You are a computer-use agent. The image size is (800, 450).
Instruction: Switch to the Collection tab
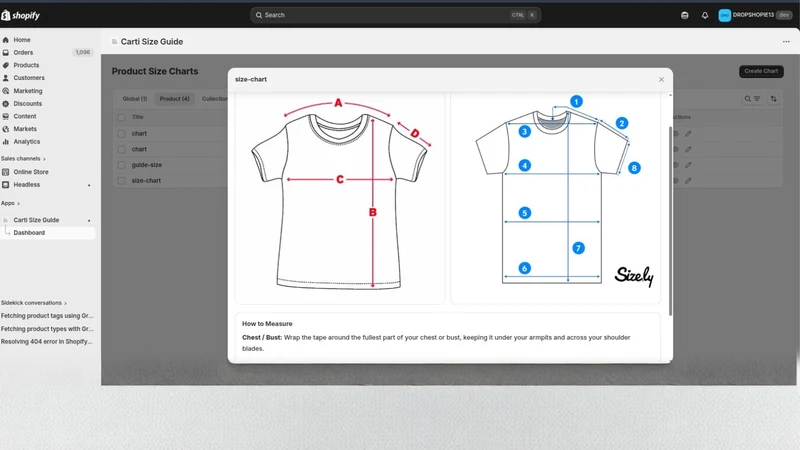pos(214,99)
